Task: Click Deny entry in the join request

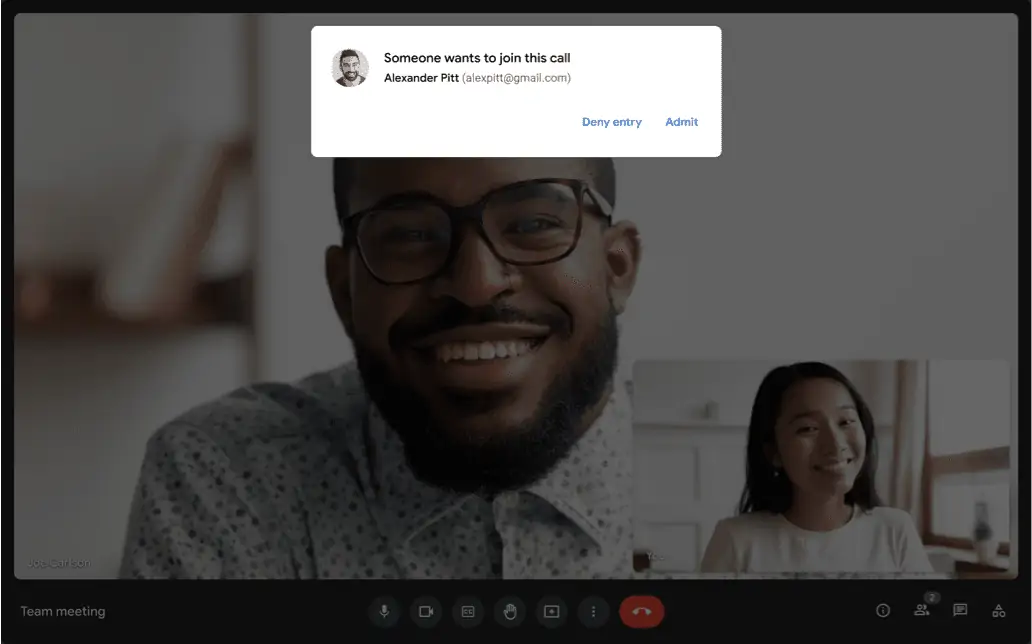Action: click(x=611, y=122)
